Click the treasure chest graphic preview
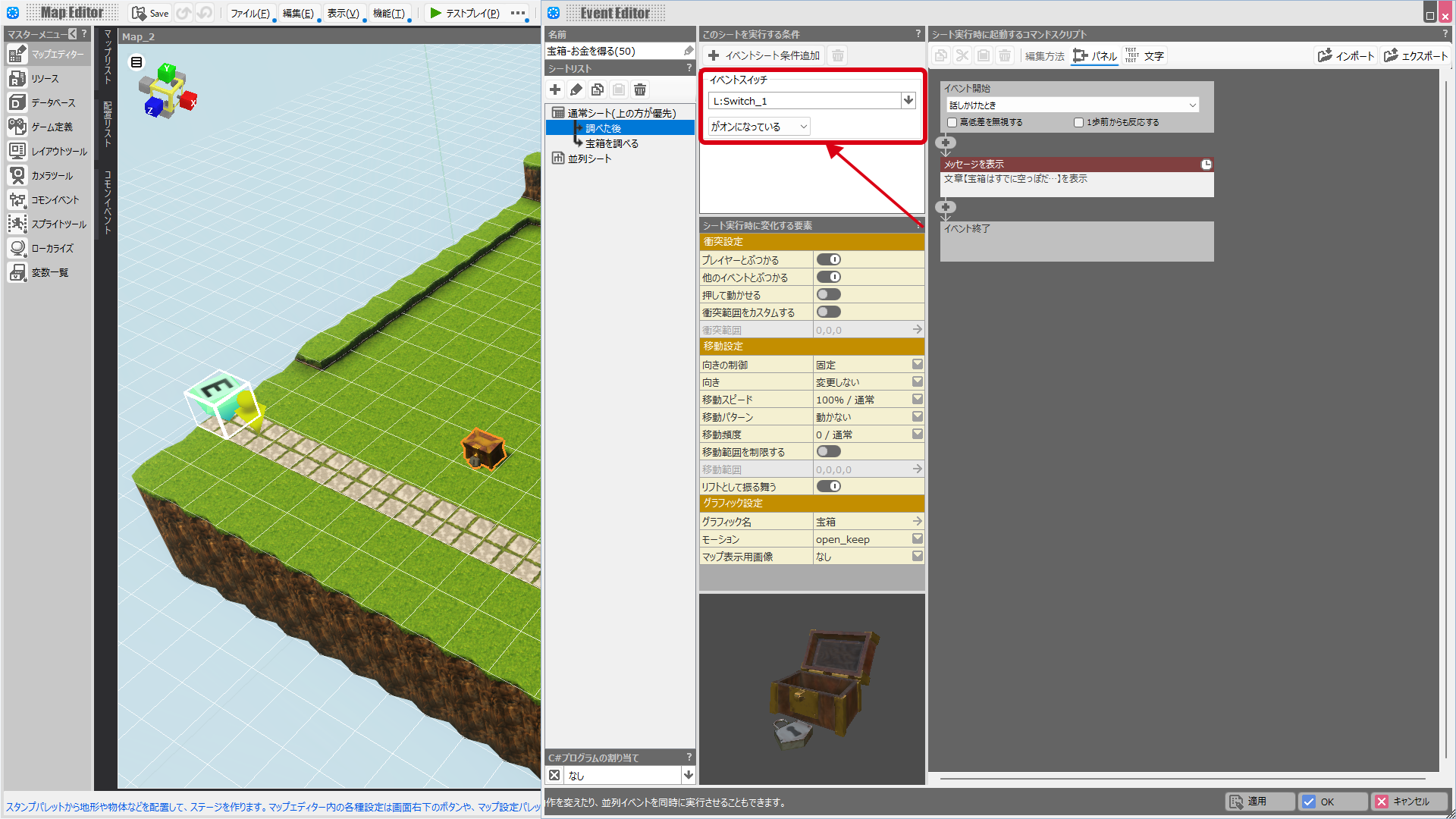Image resolution: width=1456 pixels, height=819 pixels. (x=812, y=689)
